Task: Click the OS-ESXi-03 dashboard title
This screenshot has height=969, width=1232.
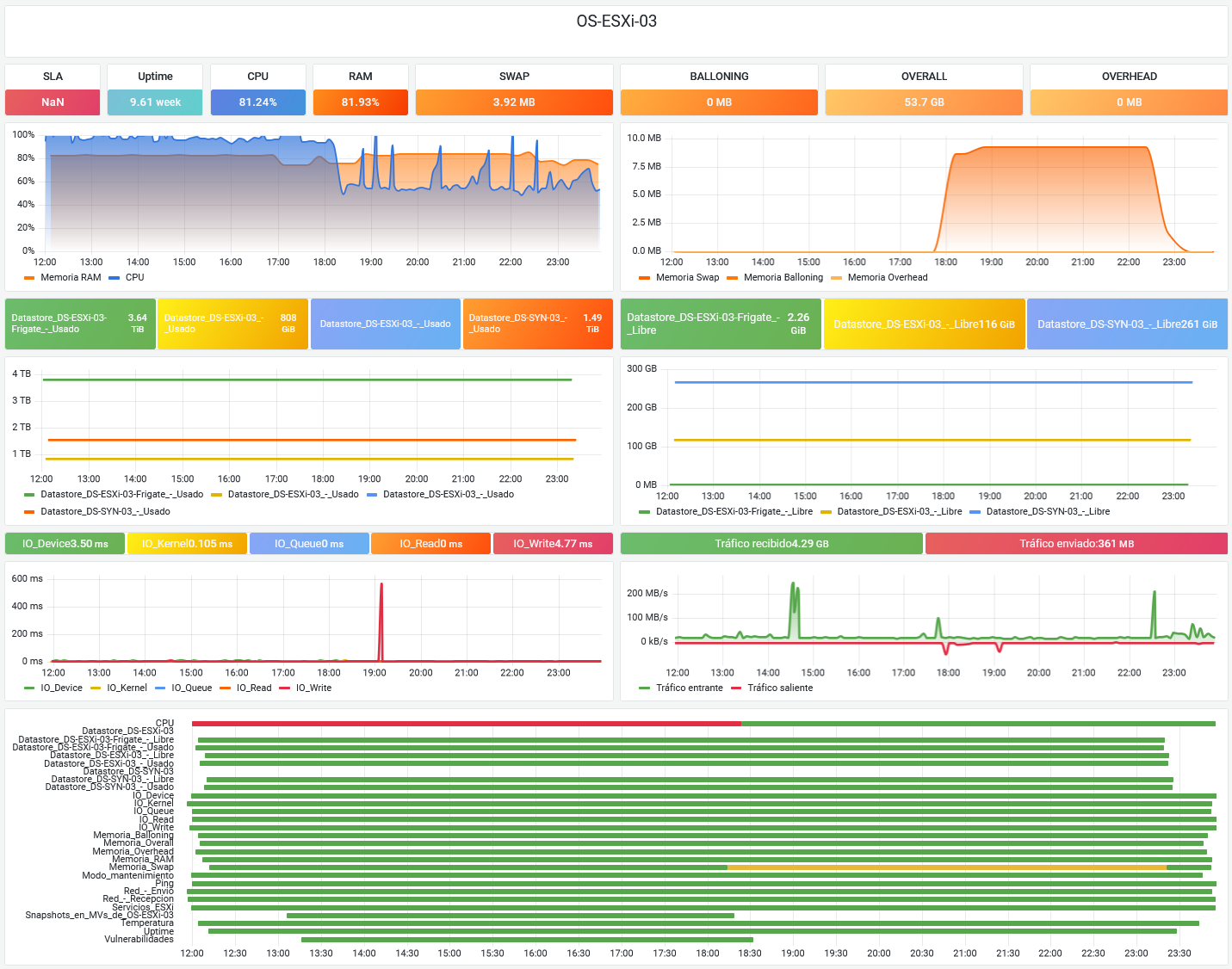Action: (616, 22)
